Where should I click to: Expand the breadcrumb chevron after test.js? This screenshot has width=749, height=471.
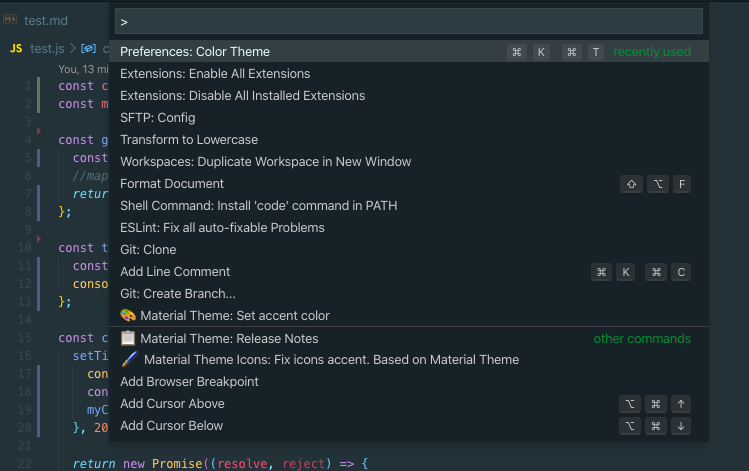click(x=73, y=48)
